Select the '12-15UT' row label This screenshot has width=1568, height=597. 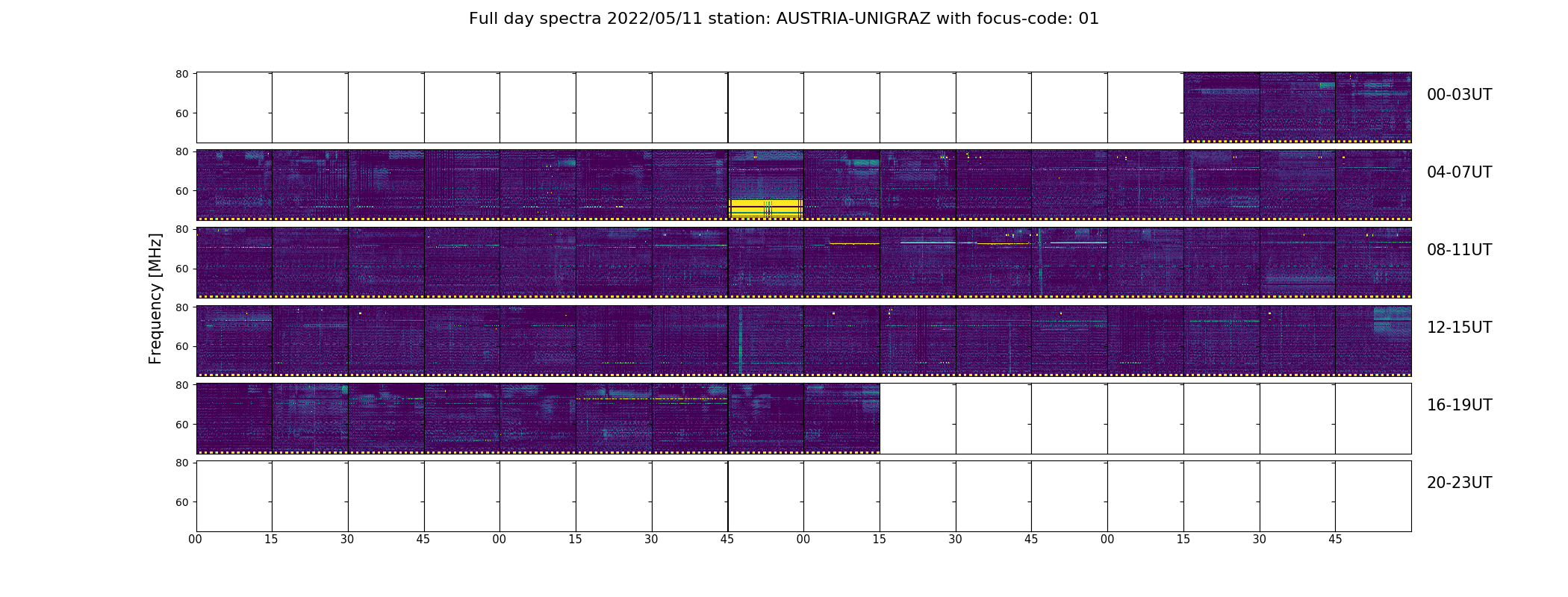(x=1459, y=328)
